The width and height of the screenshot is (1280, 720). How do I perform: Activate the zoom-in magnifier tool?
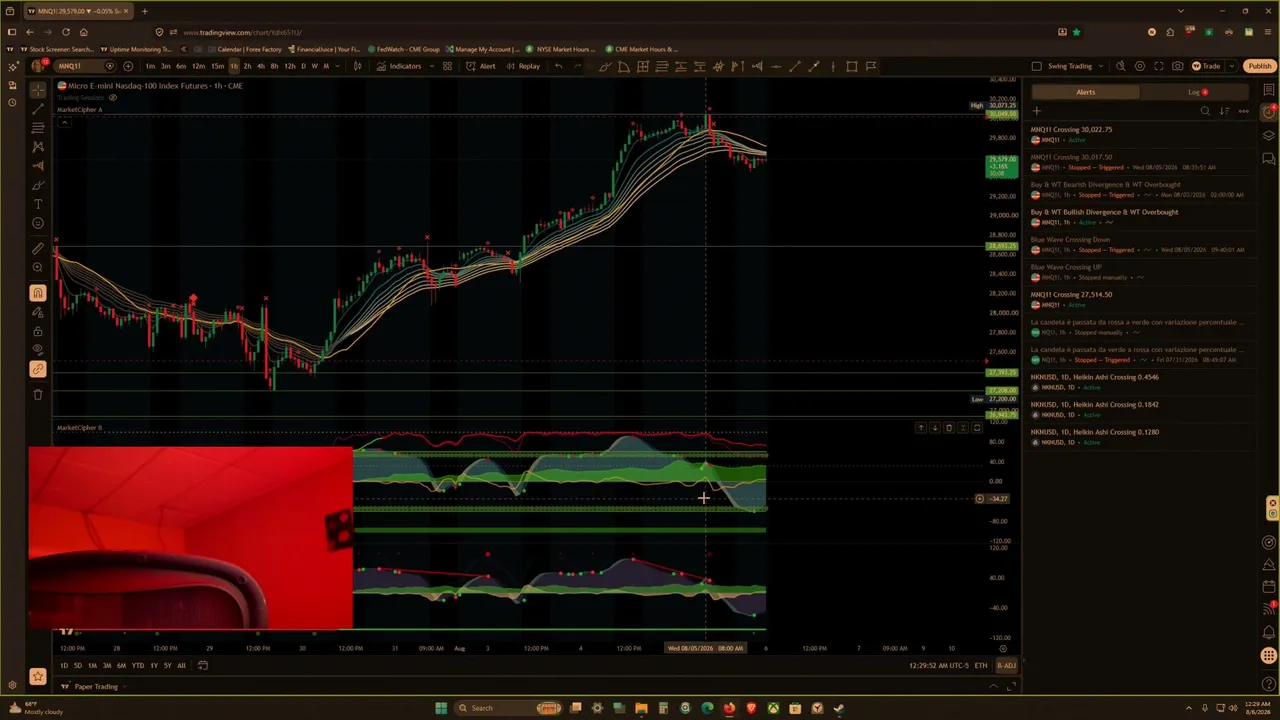click(38, 267)
